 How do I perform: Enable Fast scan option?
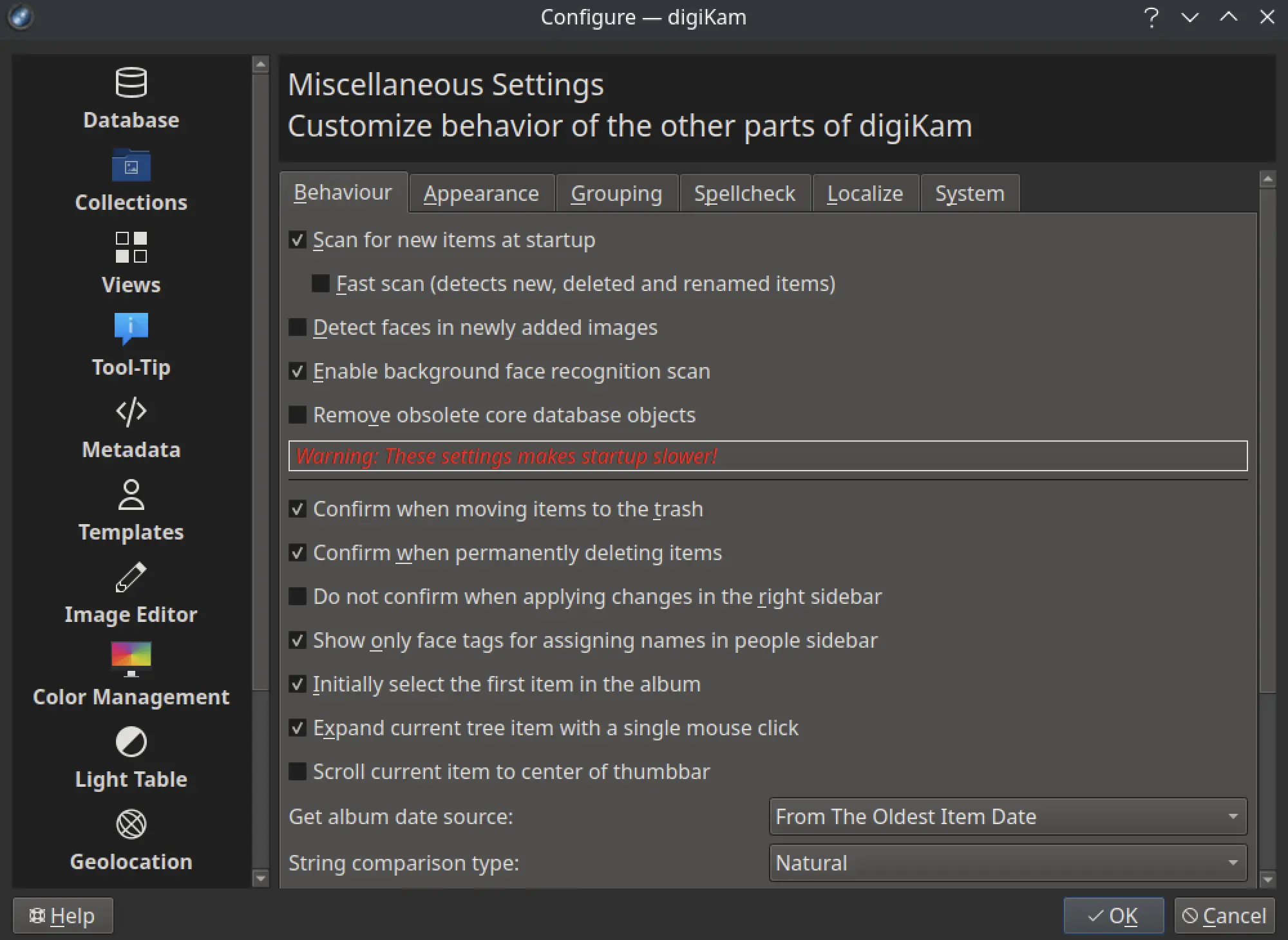(x=322, y=283)
